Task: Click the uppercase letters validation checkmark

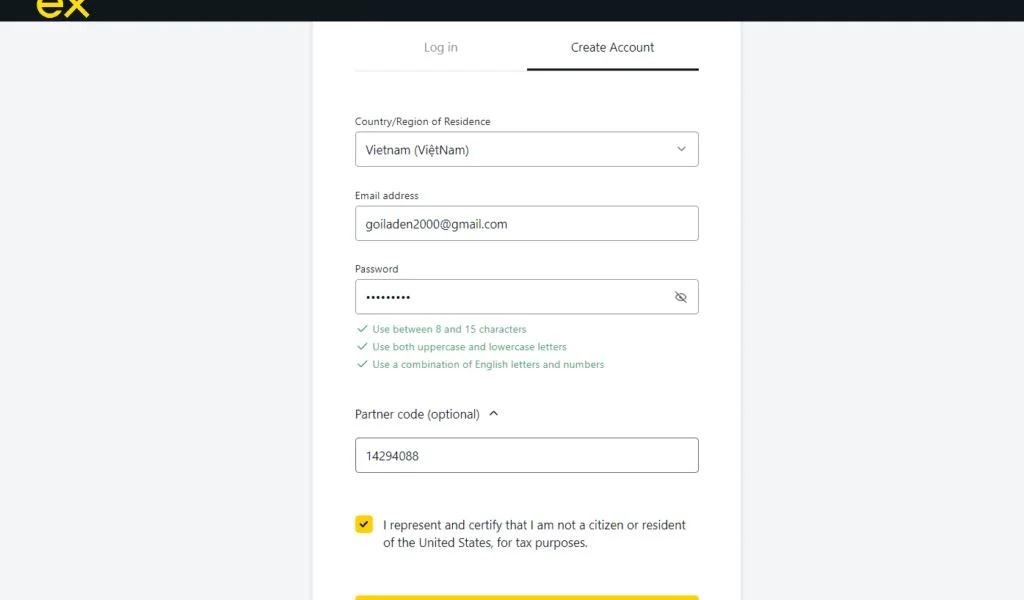Action: pos(362,346)
